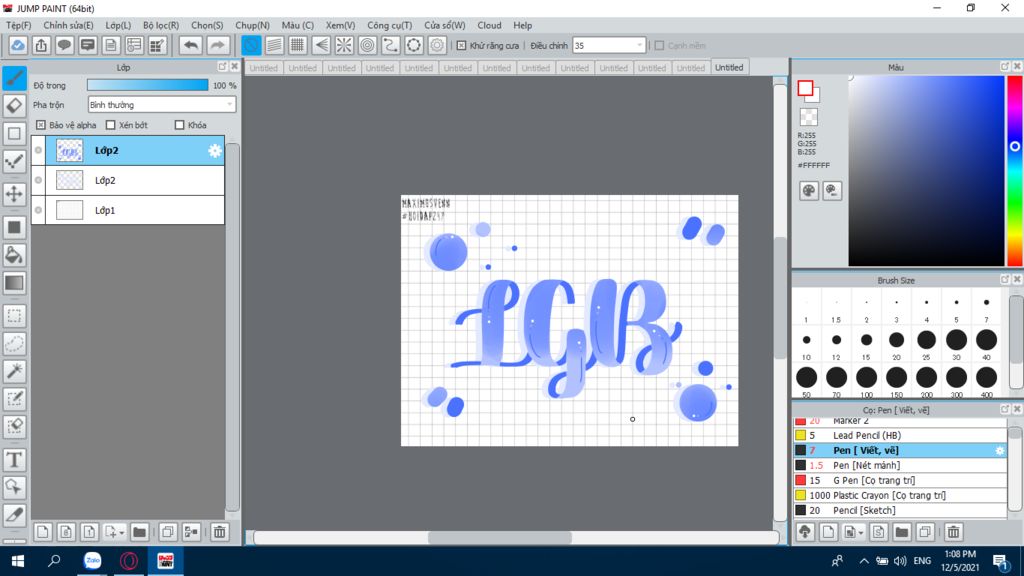Open the Tệp(F) menu

click(18, 25)
